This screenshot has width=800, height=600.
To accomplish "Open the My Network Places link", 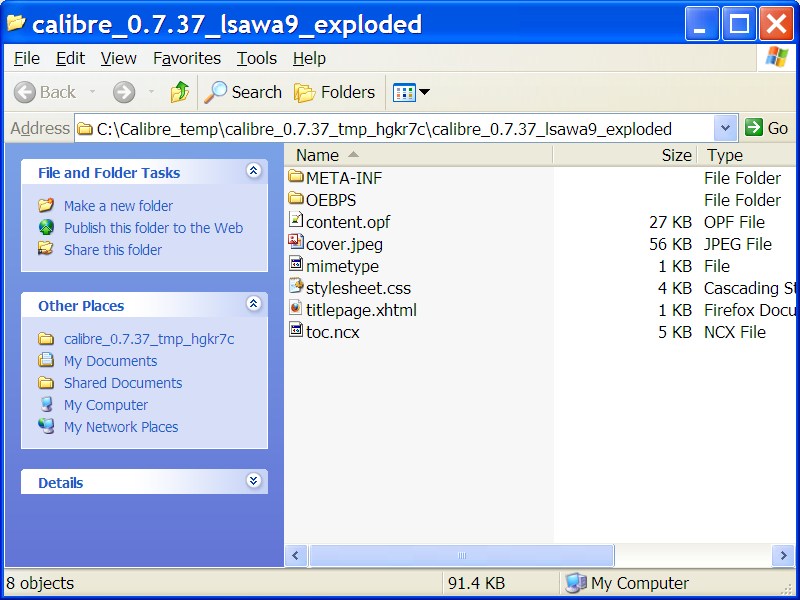I will pyautogui.click(x=121, y=427).
